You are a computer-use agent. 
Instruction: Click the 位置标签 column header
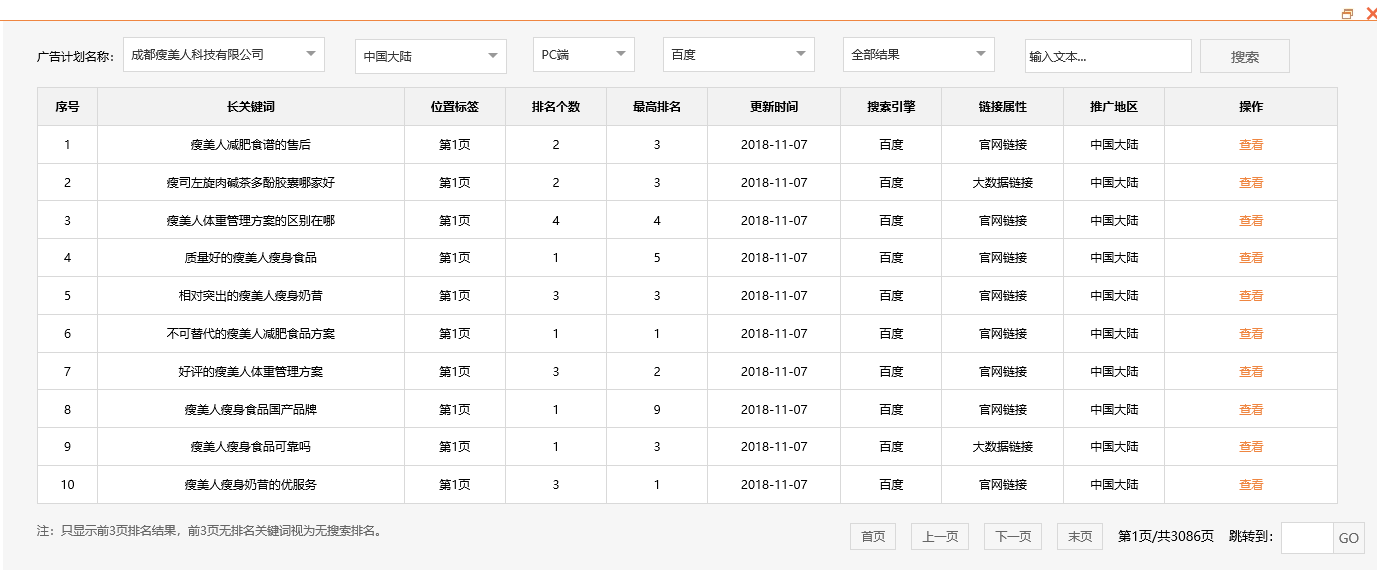click(x=455, y=107)
